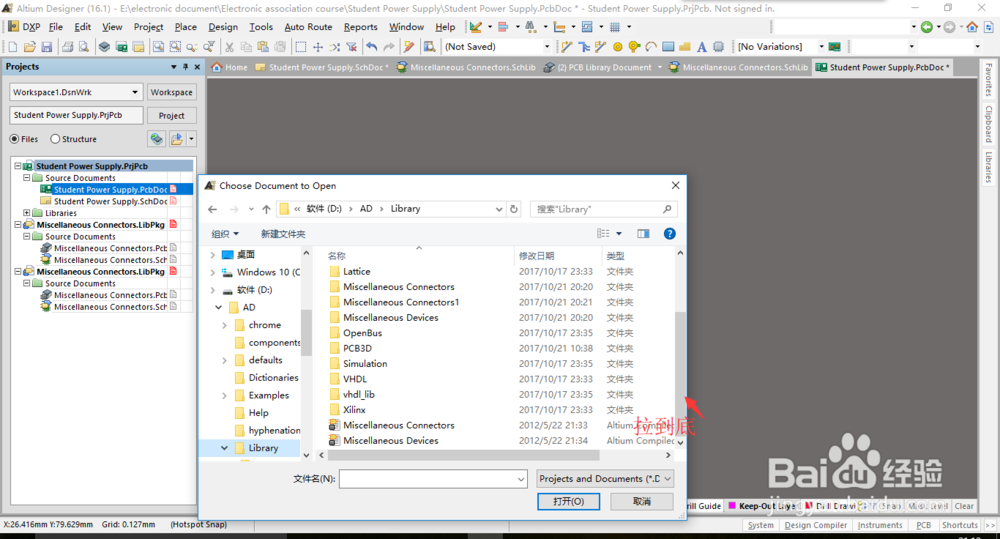Click the print preview icon
Screen dimensions: 1000x539
coord(84,47)
